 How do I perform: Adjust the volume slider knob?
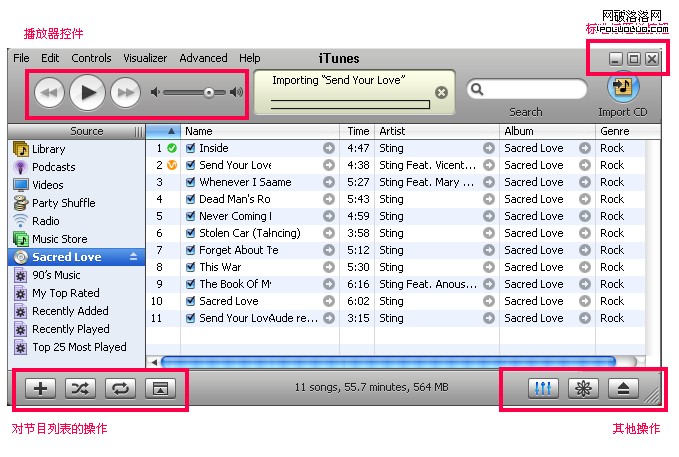click(x=209, y=93)
